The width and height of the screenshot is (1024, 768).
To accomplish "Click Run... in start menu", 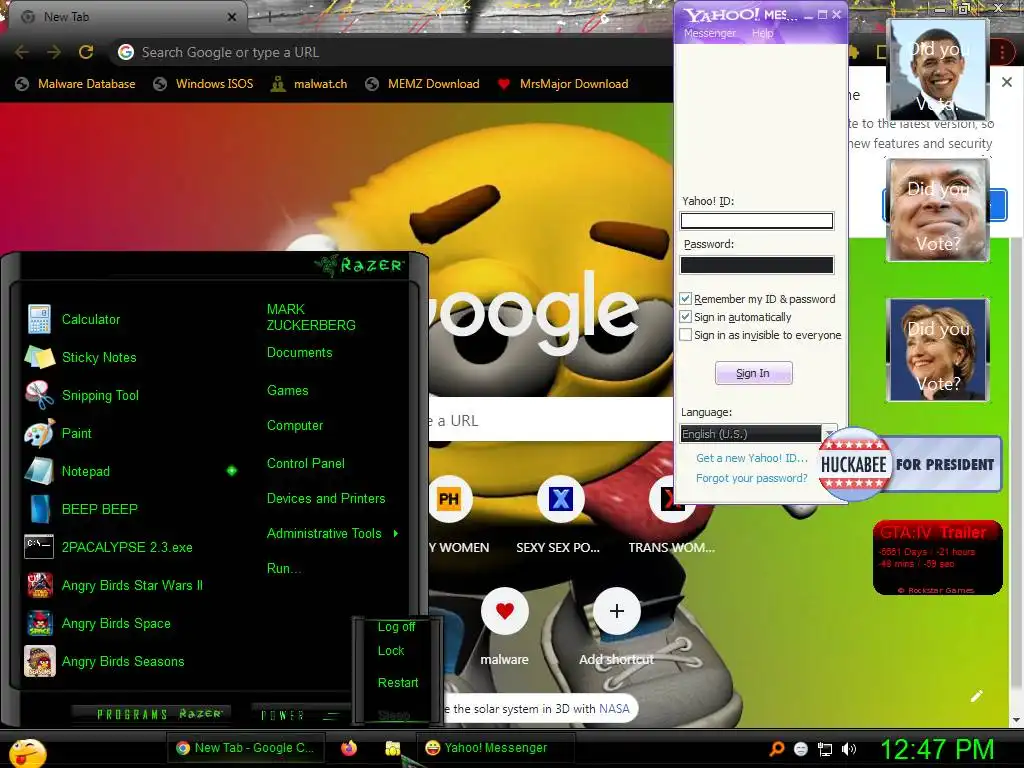I will (x=283, y=568).
